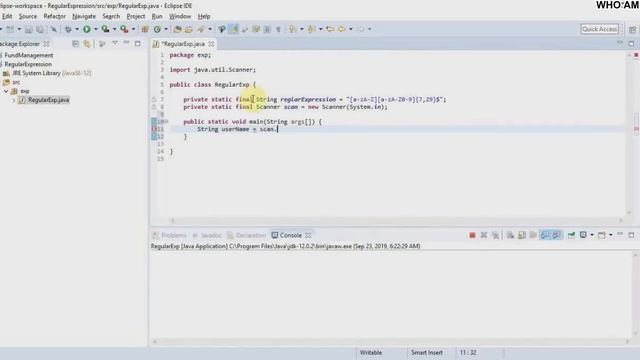
Task: Create a New Java Class from toolbar
Action: click(x=157, y=29)
